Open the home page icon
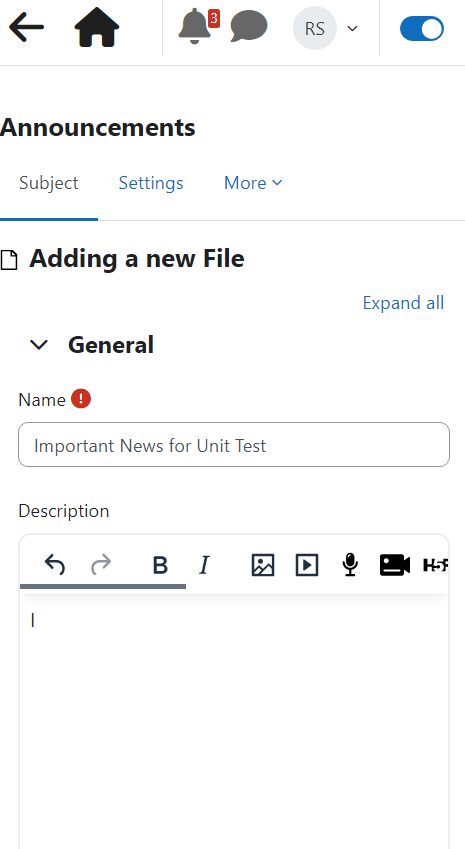 coord(97,27)
